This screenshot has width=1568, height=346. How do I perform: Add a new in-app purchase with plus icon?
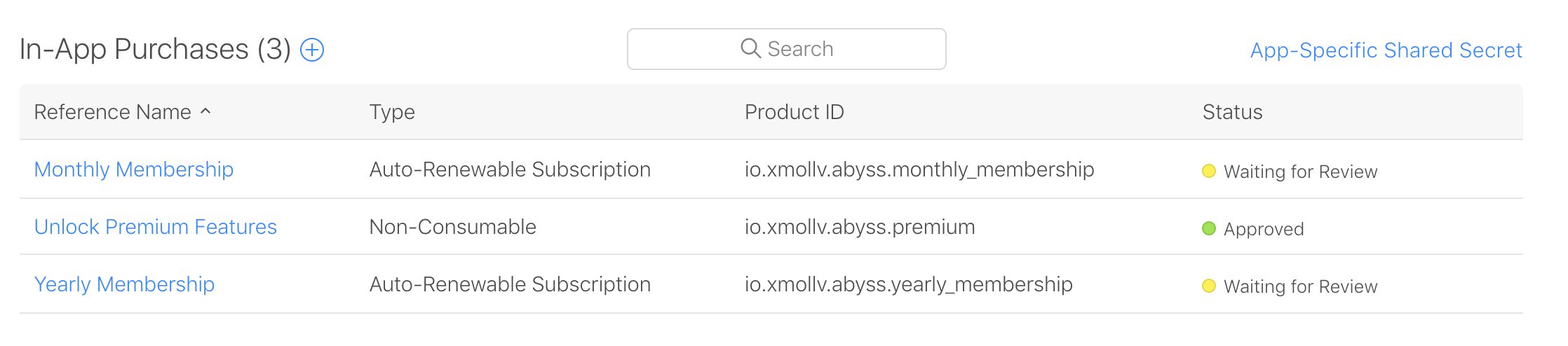tap(312, 50)
